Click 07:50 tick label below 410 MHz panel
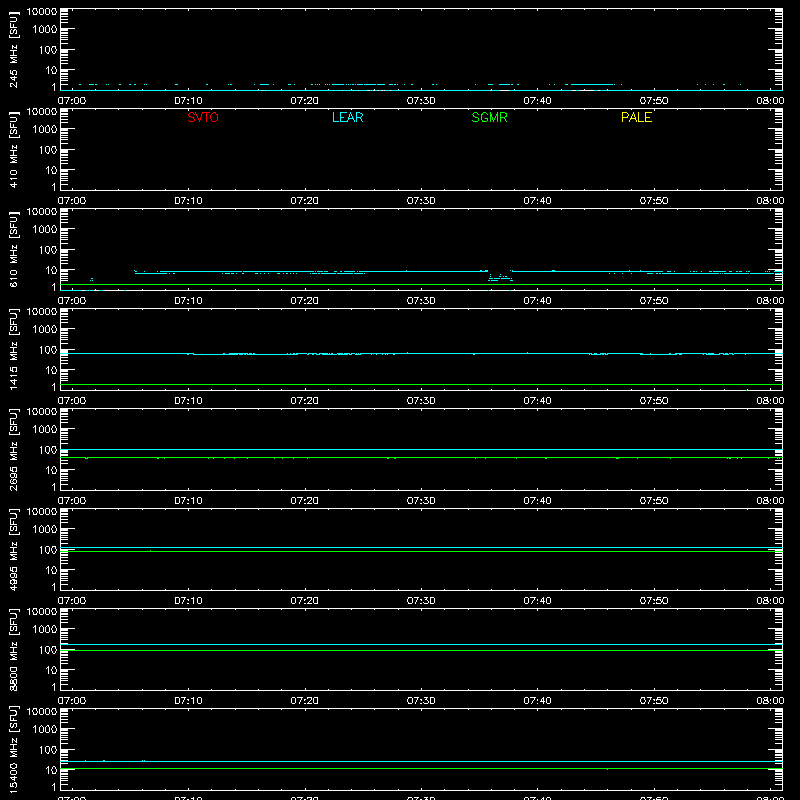The width and height of the screenshot is (800, 800). pos(654,201)
